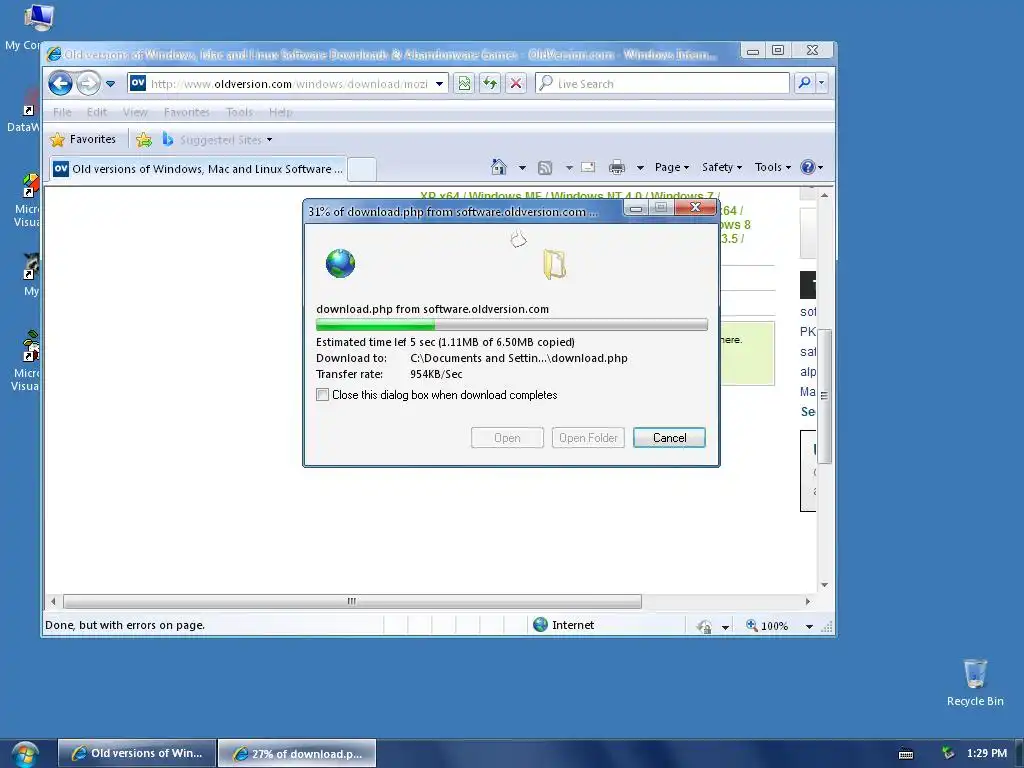Click the globe icon in download dialog

click(x=340, y=263)
